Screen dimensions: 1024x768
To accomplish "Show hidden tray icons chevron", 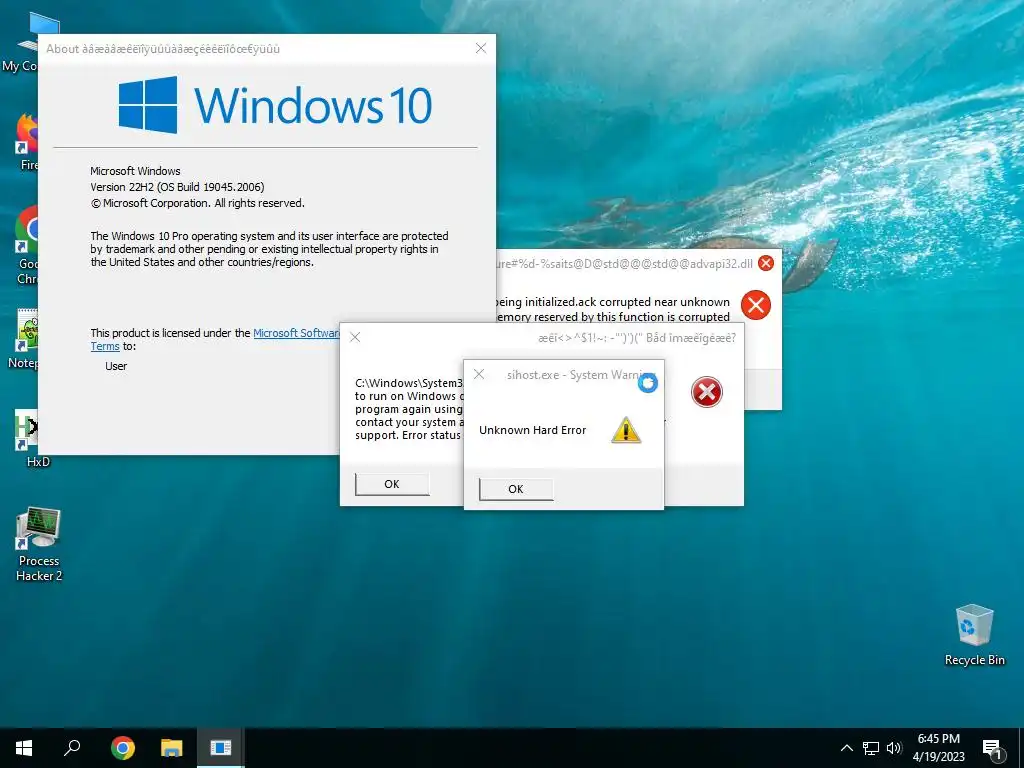I will click(x=846, y=748).
